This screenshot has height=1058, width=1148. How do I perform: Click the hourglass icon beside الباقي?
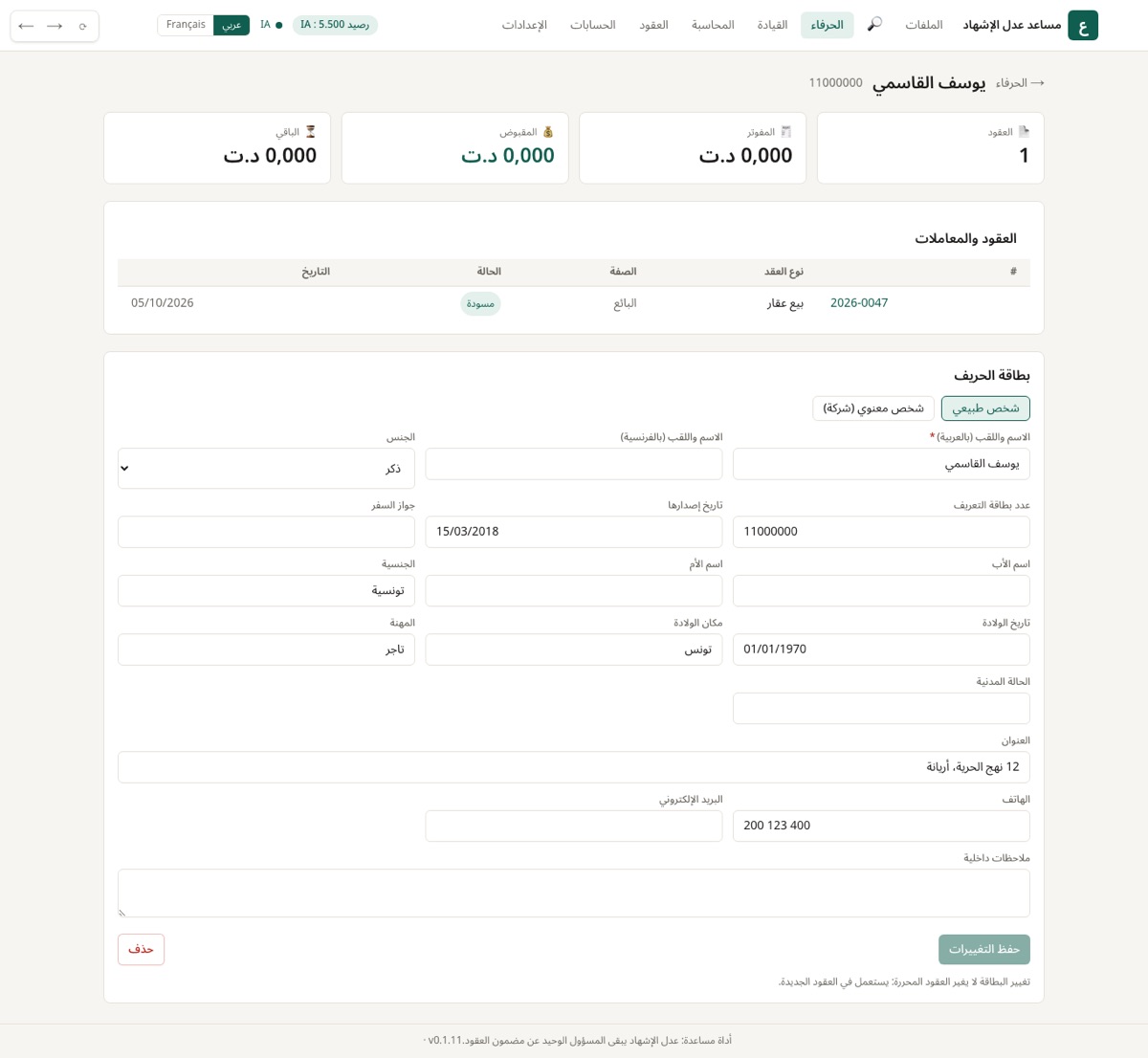[x=310, y=132]
